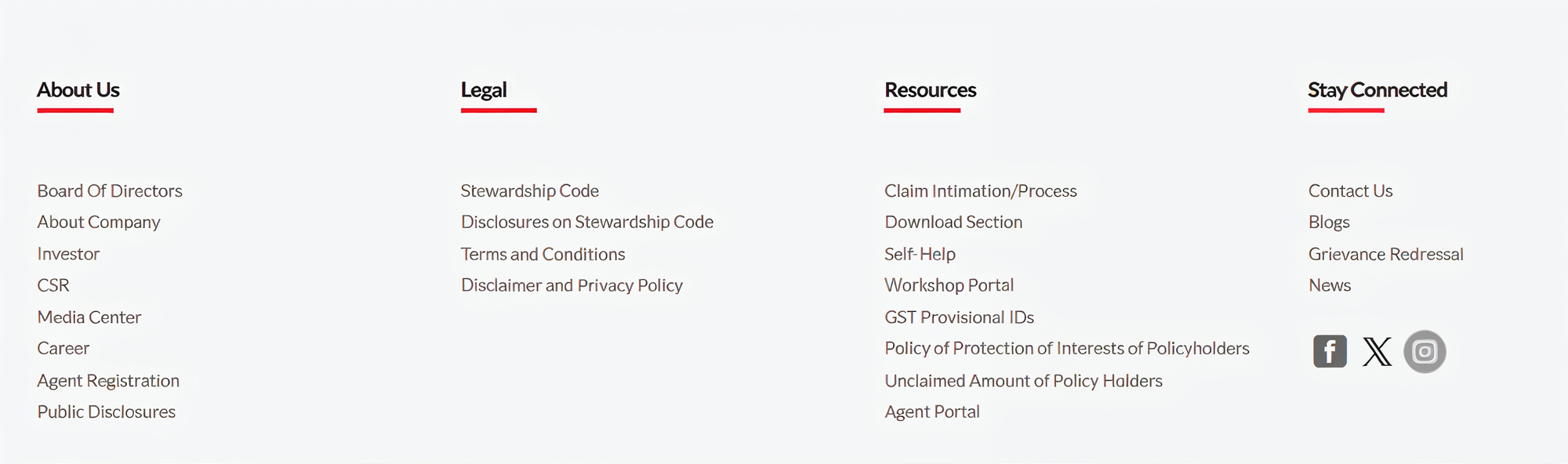Image resolution: width=1568 pixels, height=464 pixels.
Task: Open the X (Twitter) social icon
Action: point(1377,352)
